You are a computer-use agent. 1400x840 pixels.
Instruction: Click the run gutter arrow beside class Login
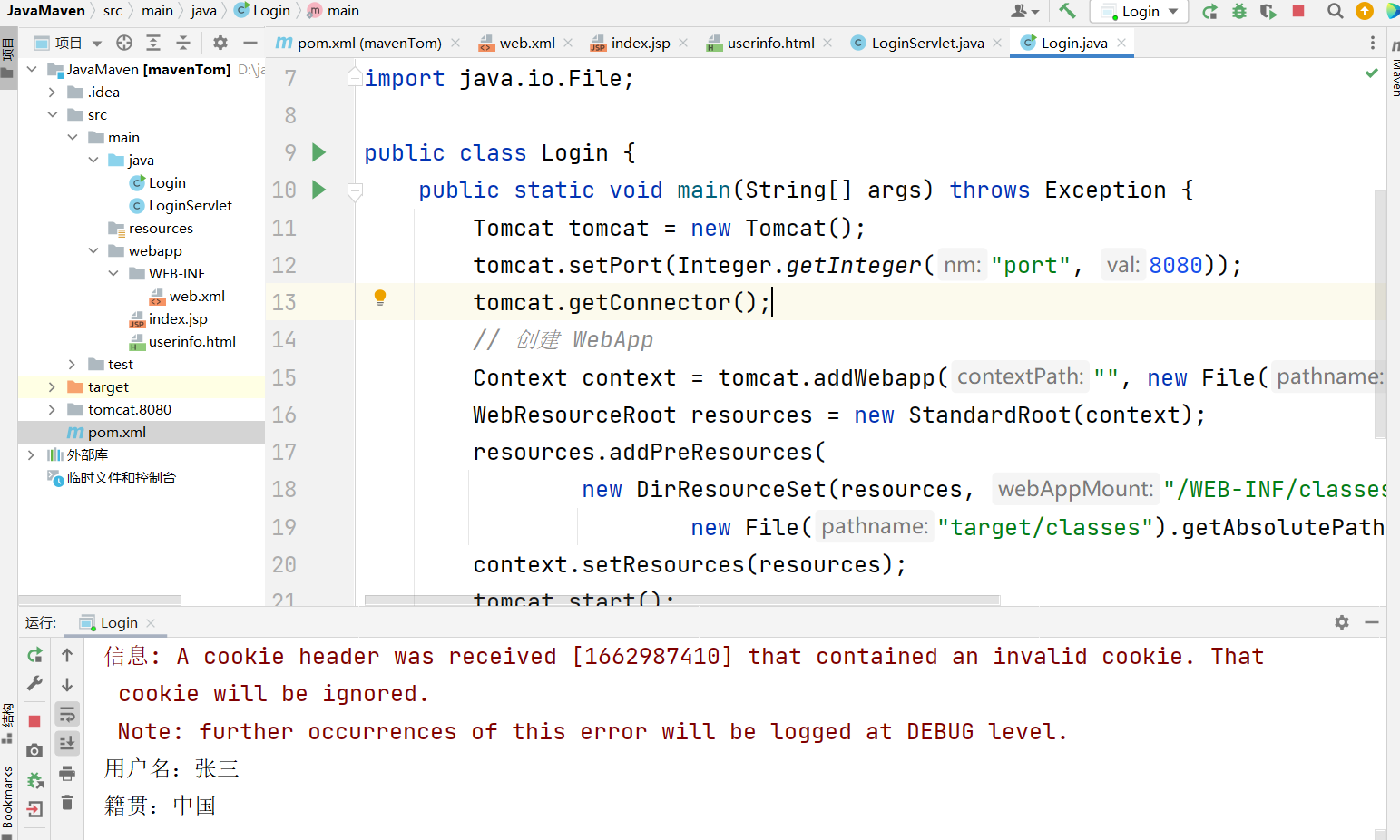coord(318,152)
